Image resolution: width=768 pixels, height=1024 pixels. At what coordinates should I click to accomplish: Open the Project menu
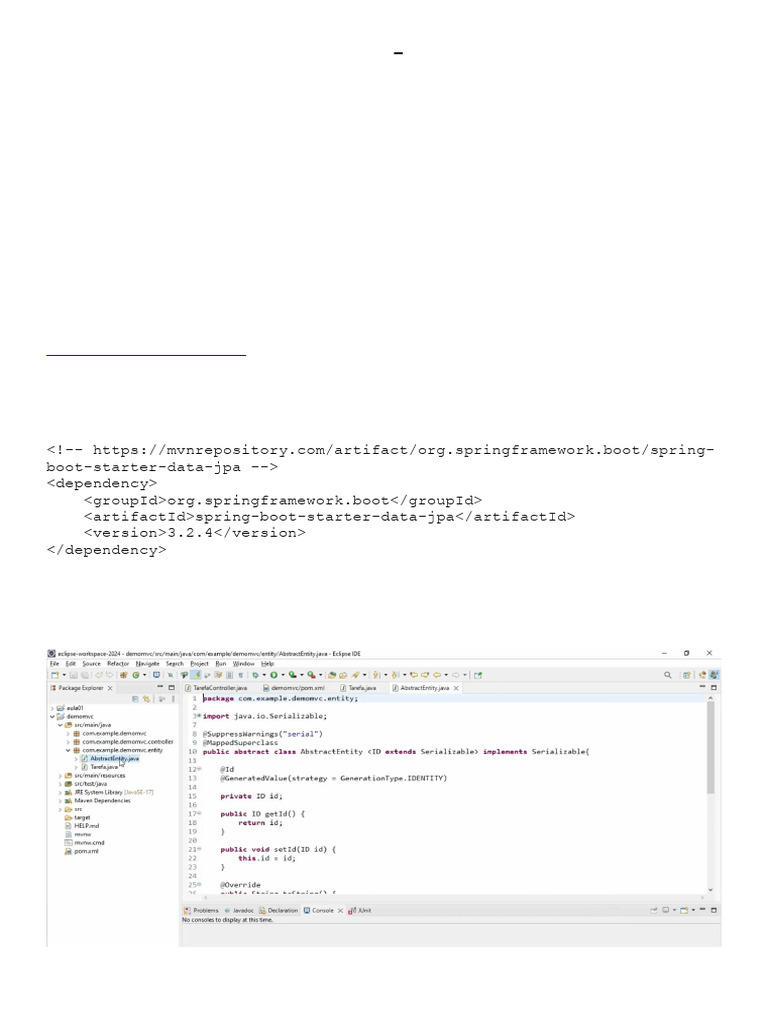tap(199, 664)
